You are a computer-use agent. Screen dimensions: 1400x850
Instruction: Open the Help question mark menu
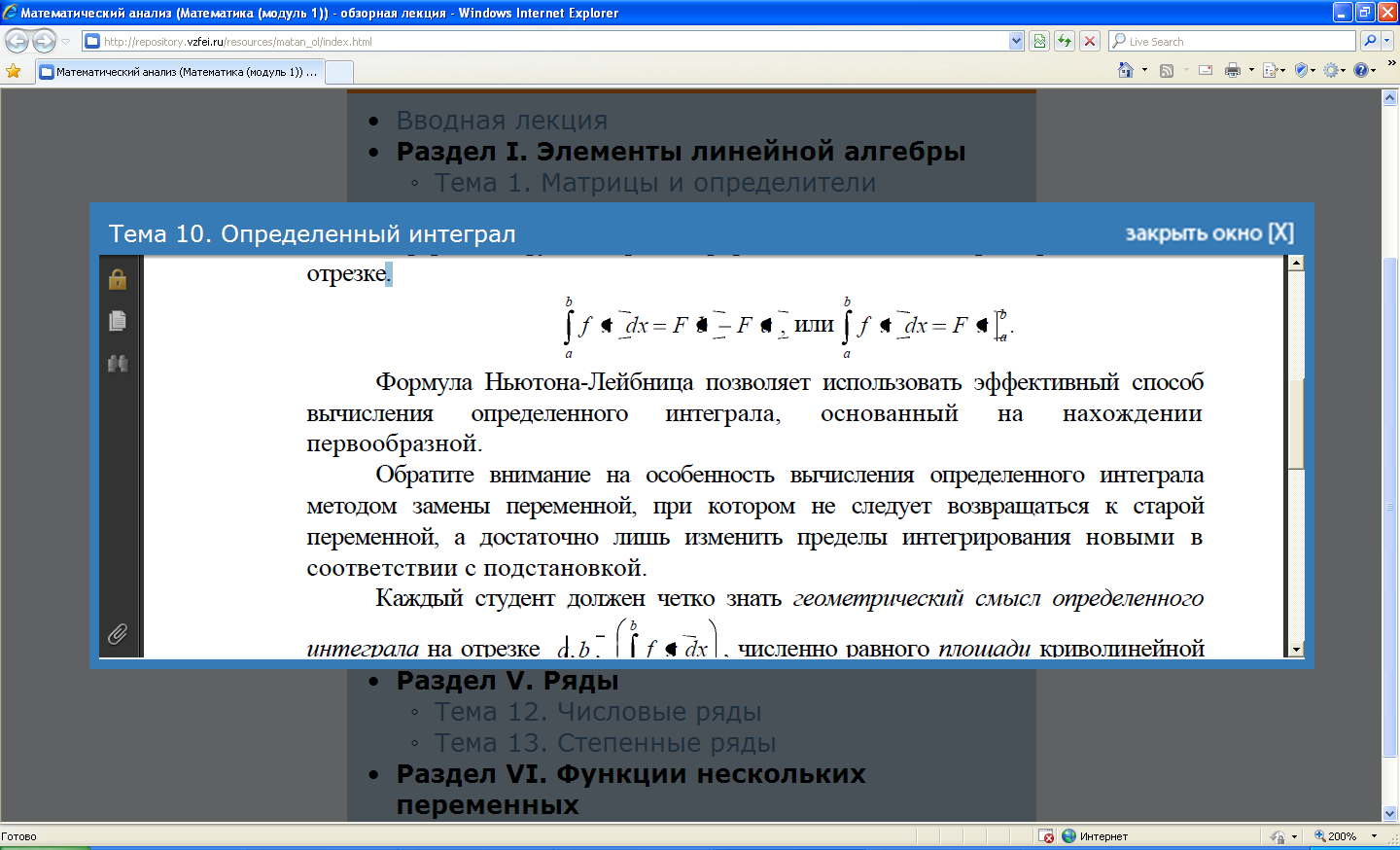coord(1365,70)
